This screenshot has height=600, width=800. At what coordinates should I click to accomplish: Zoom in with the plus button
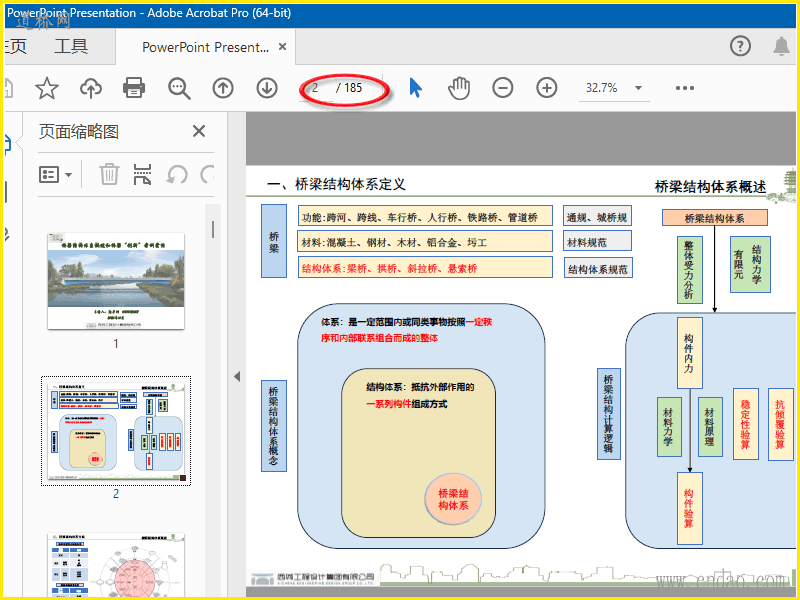546,88
